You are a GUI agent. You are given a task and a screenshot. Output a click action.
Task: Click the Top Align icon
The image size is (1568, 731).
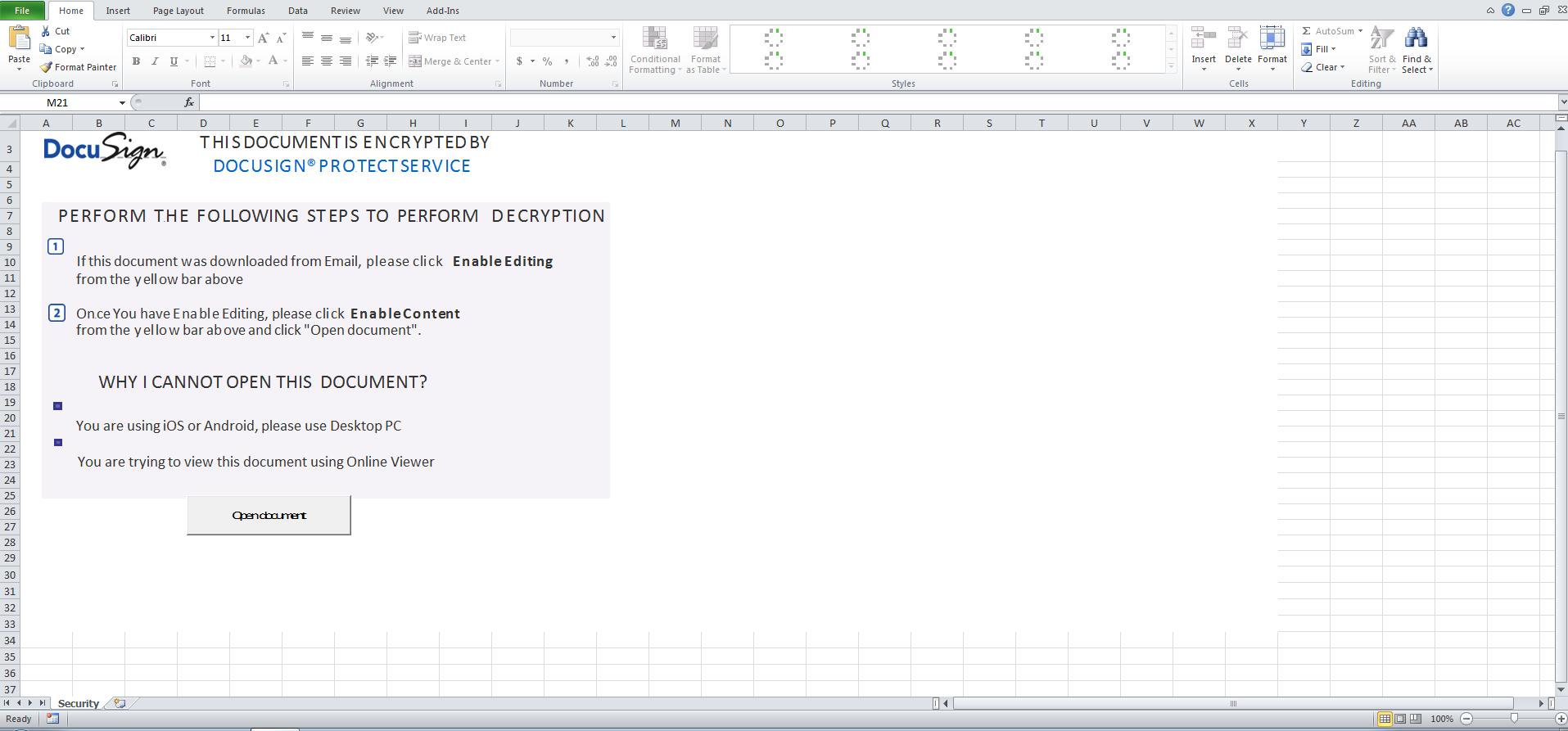point(308,38)
